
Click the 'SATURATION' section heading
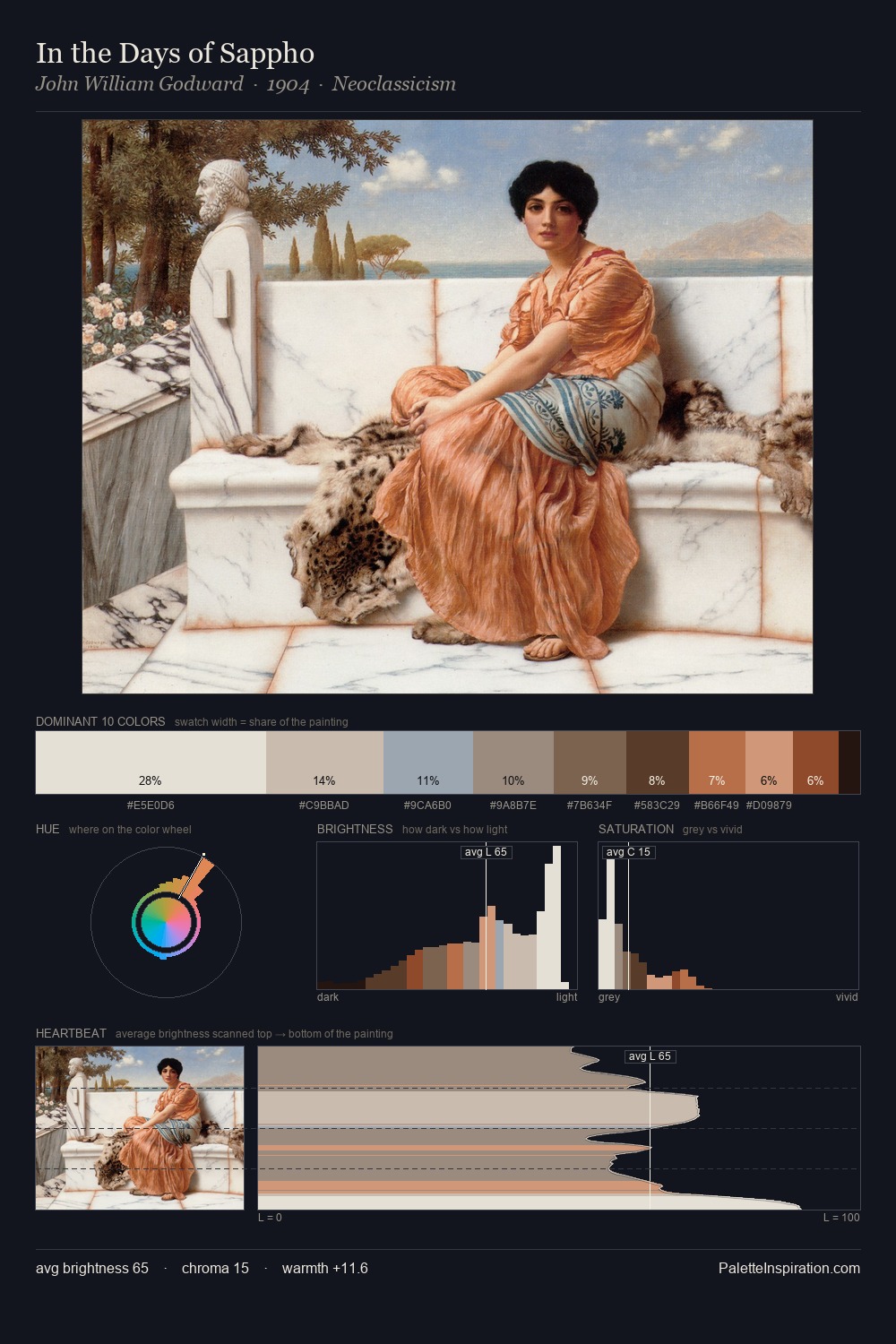pyautogui.click(x=636, y=829)
